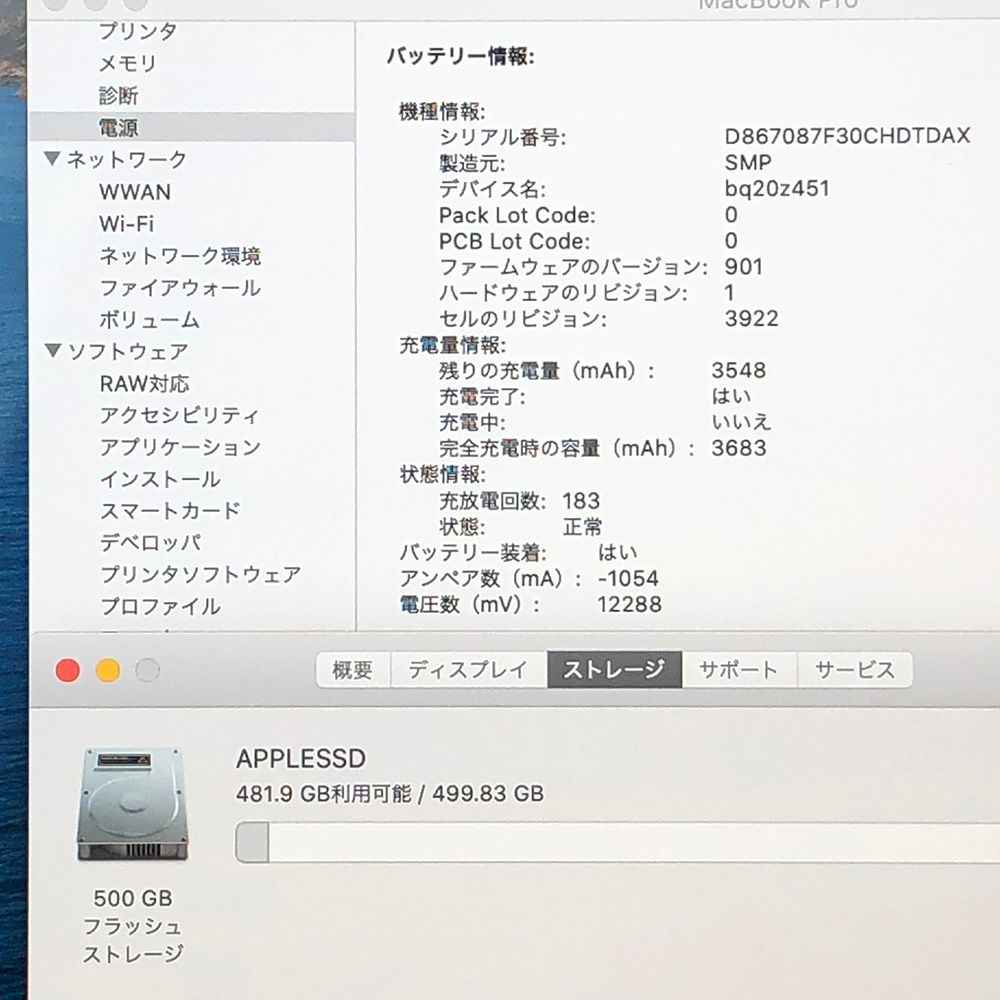The image size is (1000, 1000).
Task: Select ネットワーク環境 in the sidebar
Action: [x=180, y=256]
